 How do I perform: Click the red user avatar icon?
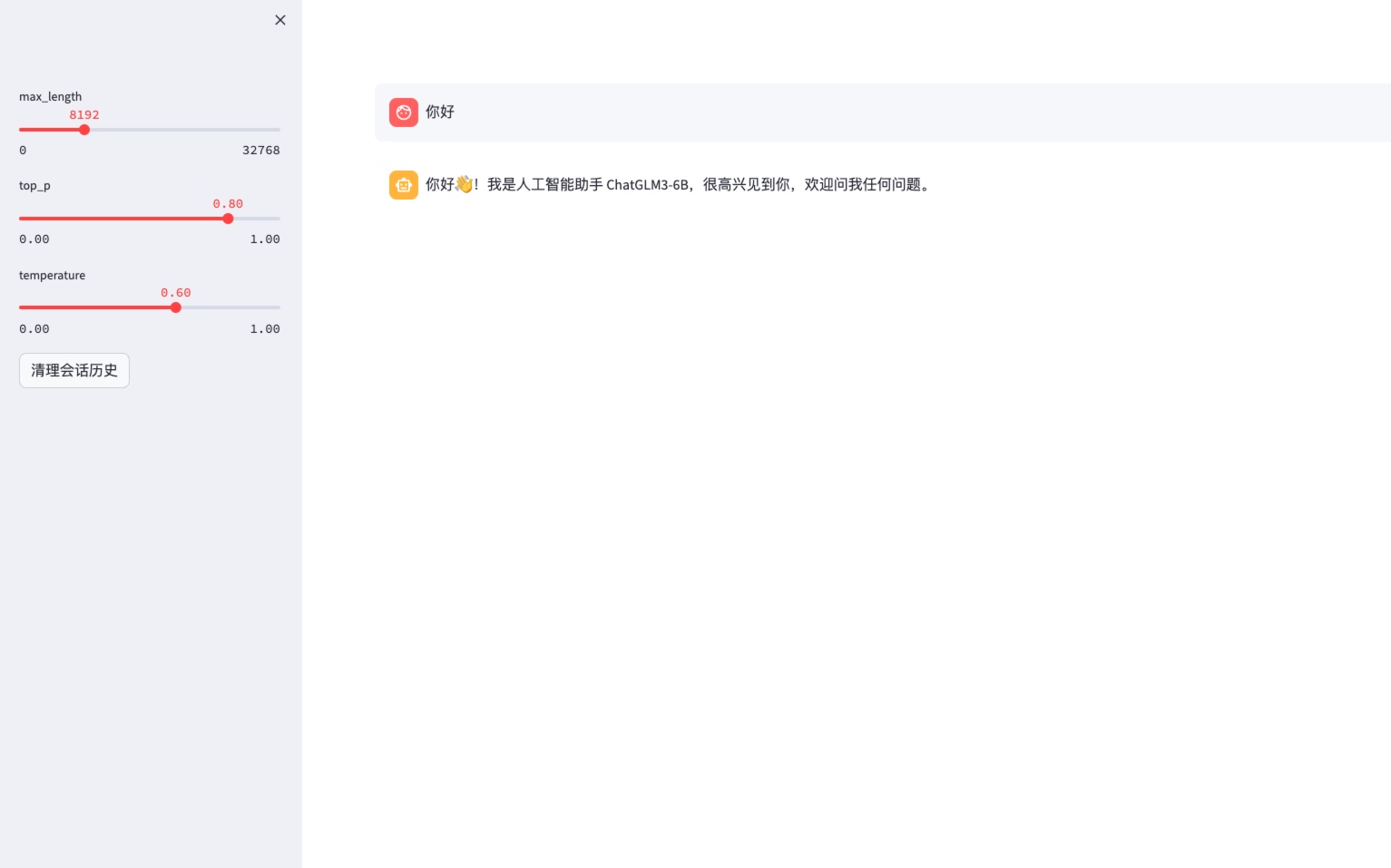tap(404, 112)
